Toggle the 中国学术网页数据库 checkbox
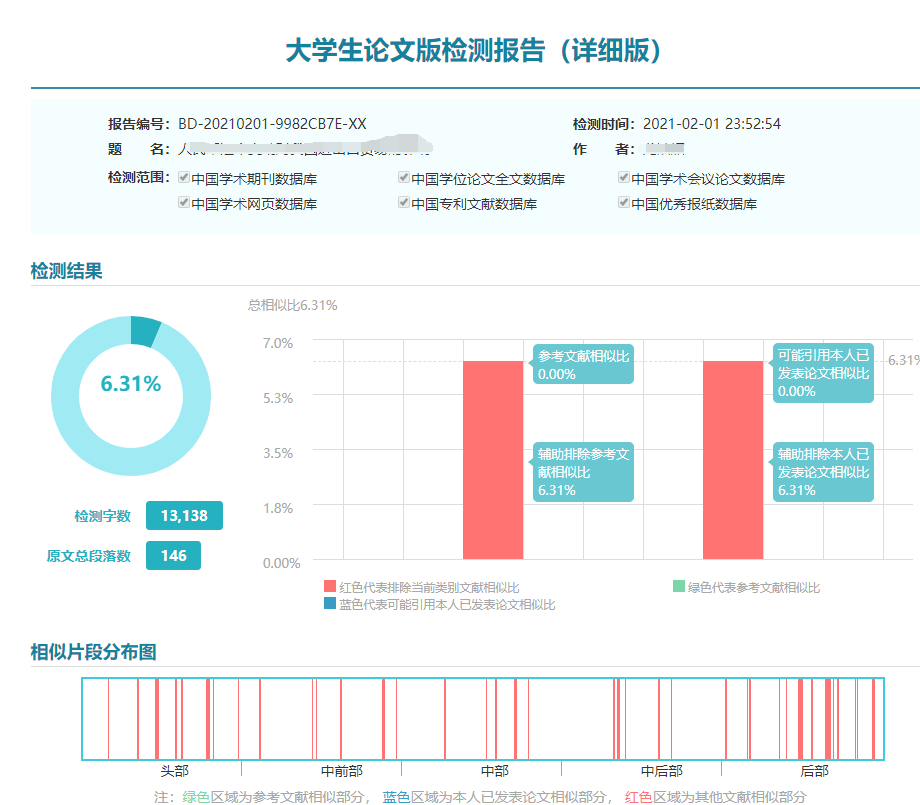920x805 pixels. click(x=184, y=203)
